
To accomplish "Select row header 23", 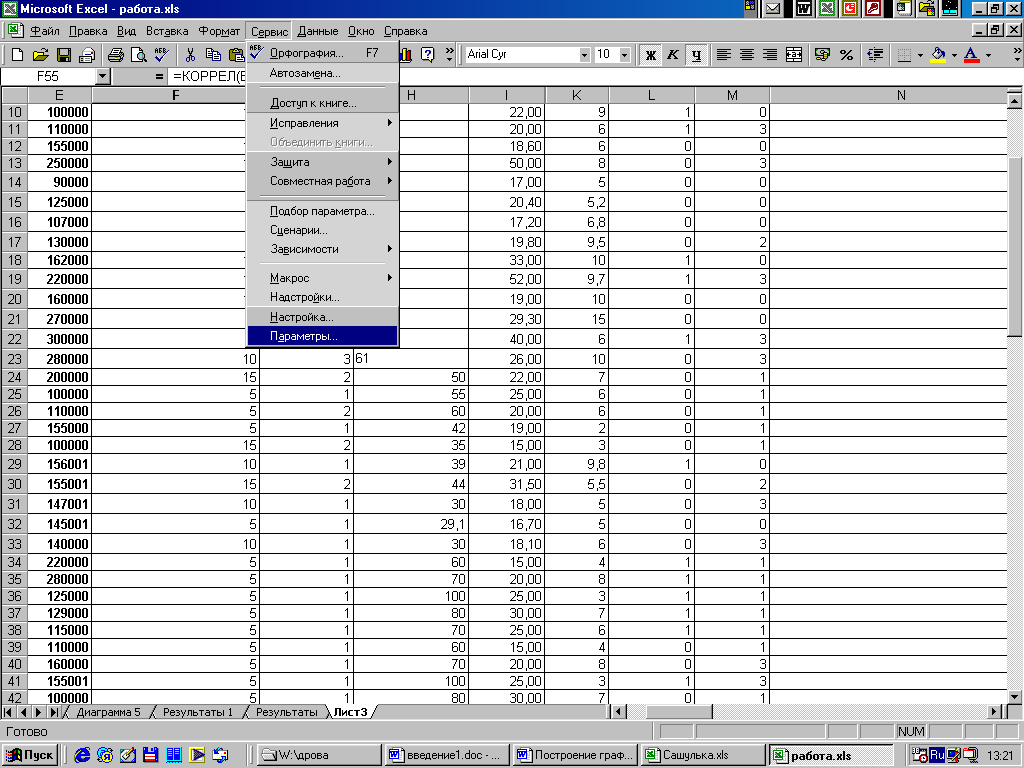I will click(x=14, y=359).
